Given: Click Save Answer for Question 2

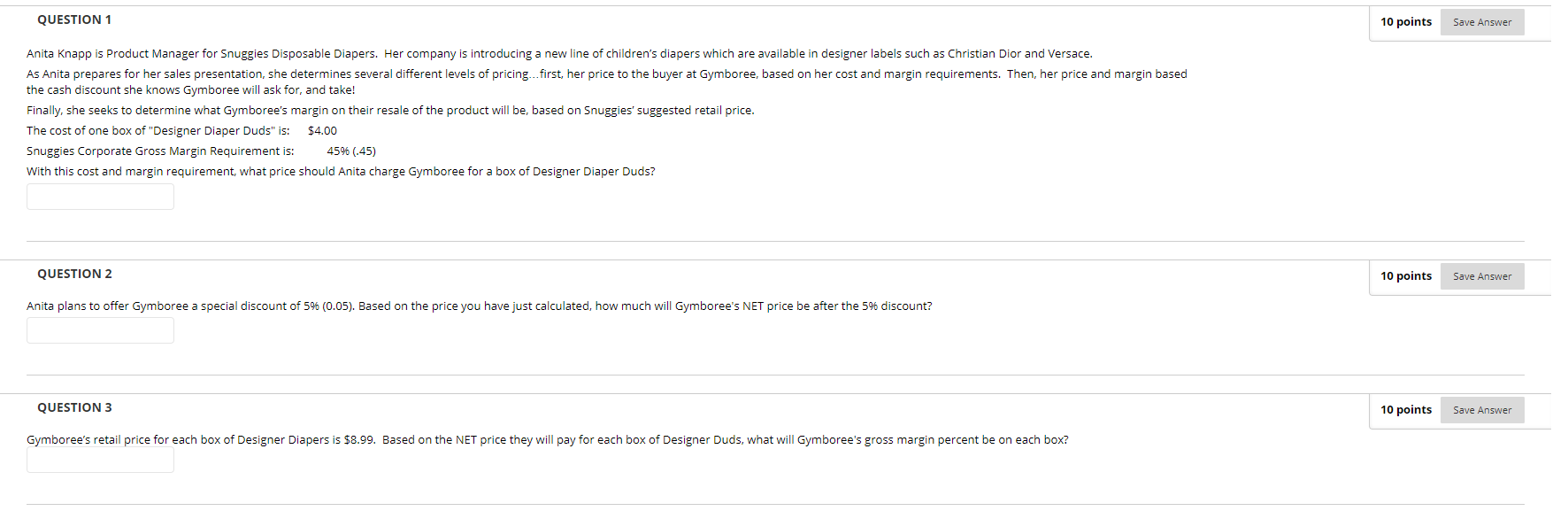Looking at the screenshot, I should point(1482,275).
